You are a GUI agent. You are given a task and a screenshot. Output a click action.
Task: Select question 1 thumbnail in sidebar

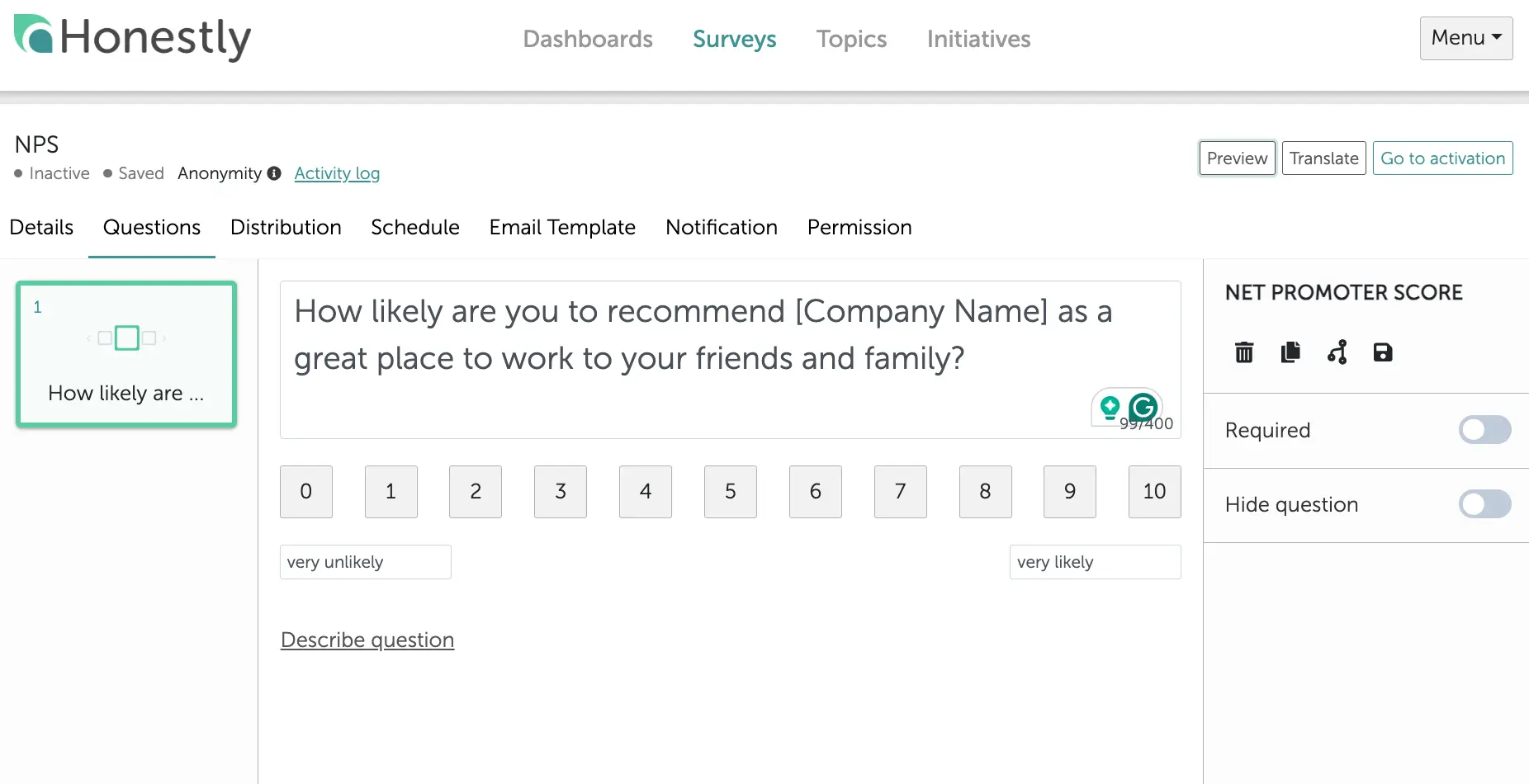[126, 354]
